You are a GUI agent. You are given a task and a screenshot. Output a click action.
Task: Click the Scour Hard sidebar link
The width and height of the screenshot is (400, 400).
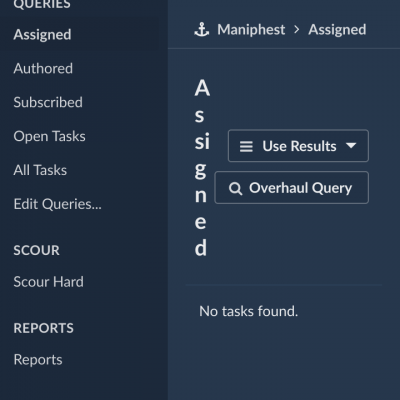(48, 282)
